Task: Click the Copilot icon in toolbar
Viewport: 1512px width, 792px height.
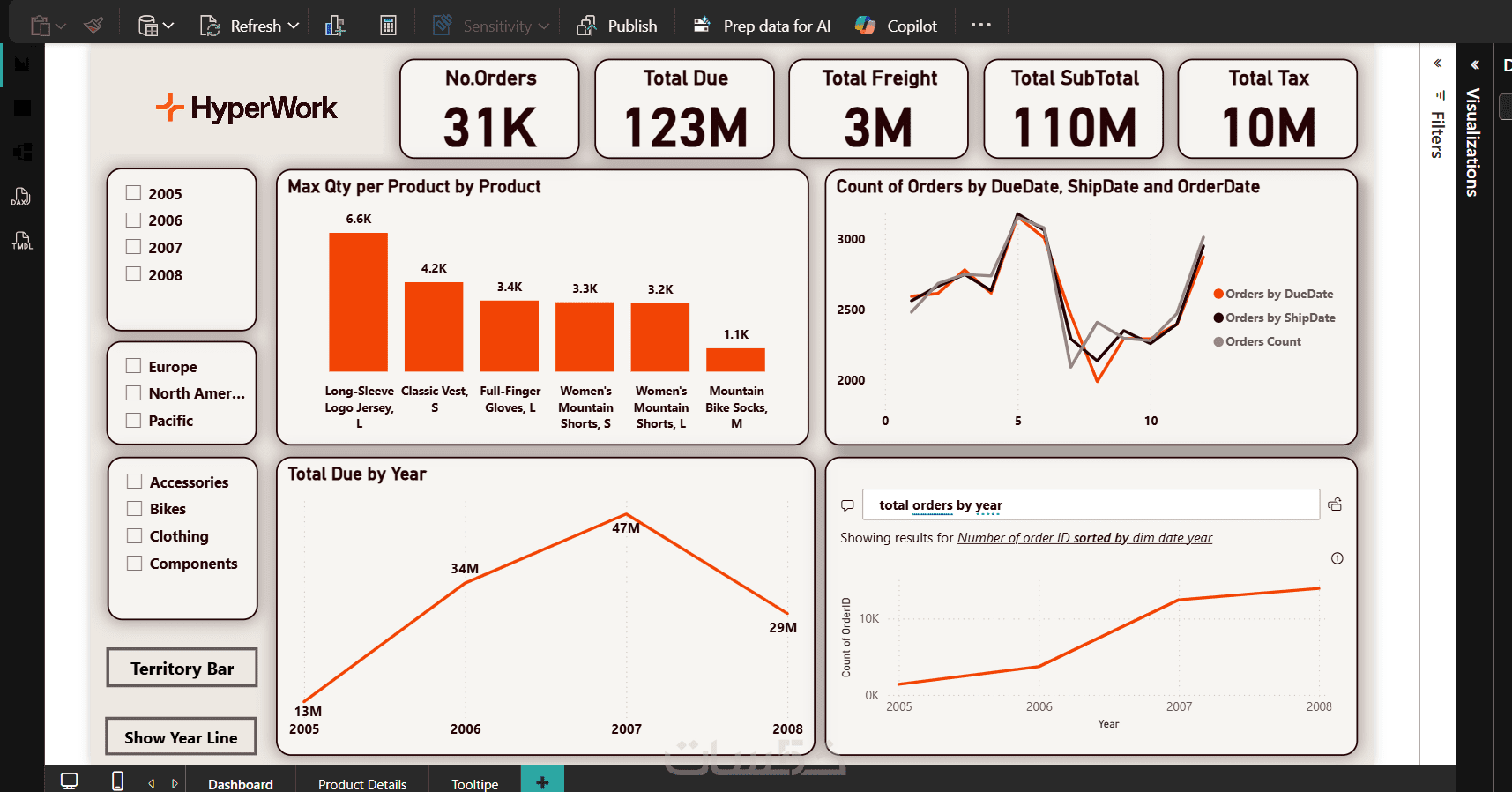Action: (x=865, y=26)
